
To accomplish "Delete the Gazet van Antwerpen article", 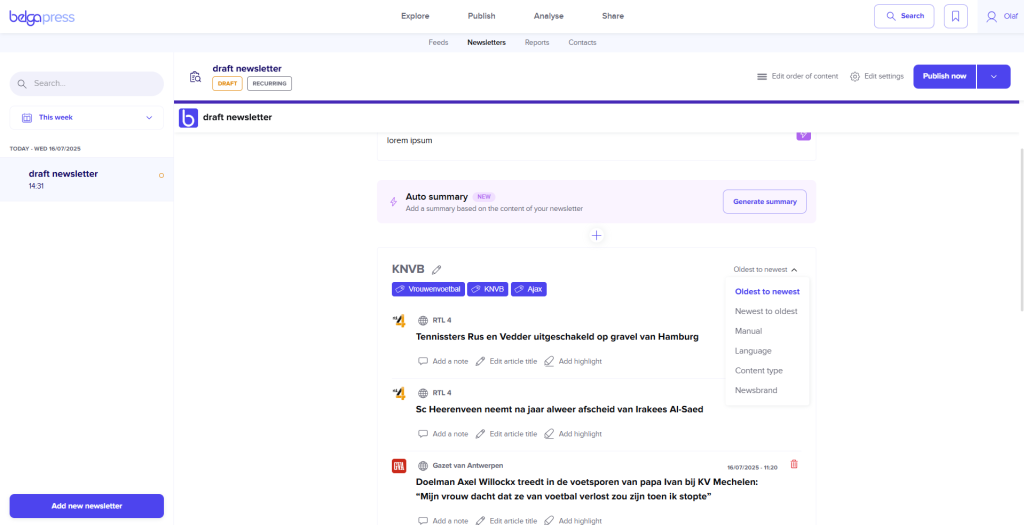I will 794,464.
